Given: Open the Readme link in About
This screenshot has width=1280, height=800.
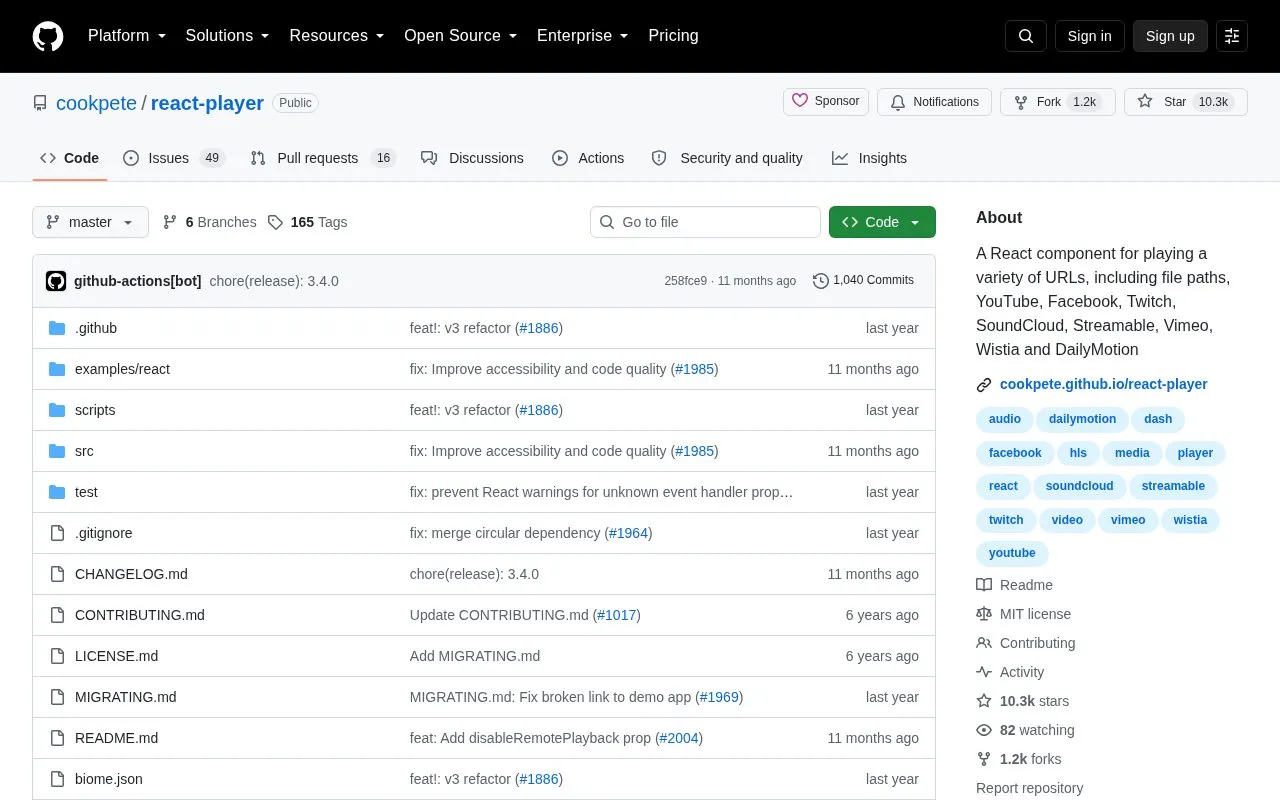Looking at the screenshot, I should click(1014, 585).
